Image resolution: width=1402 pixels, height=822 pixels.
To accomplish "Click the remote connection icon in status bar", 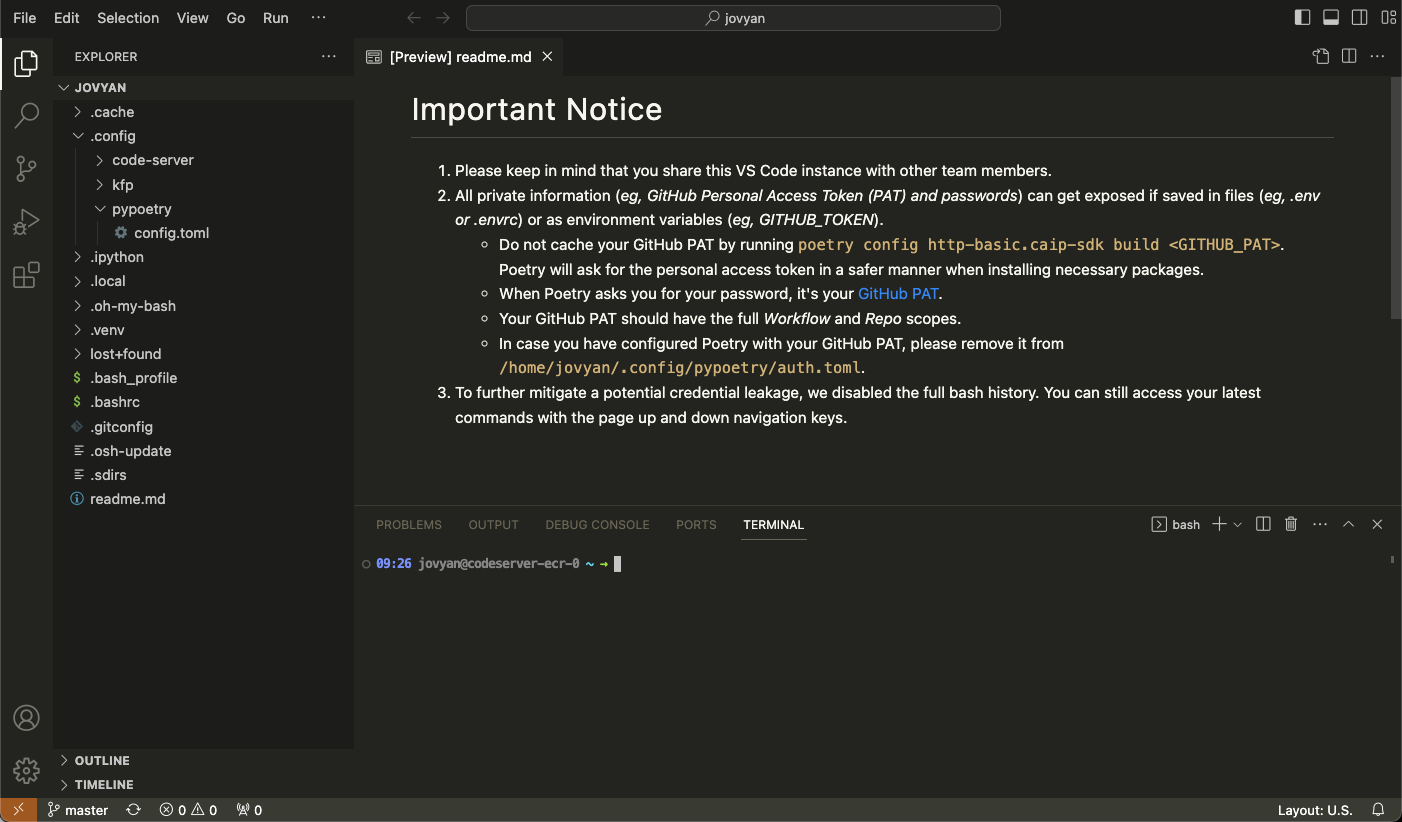I will (19, 810).
